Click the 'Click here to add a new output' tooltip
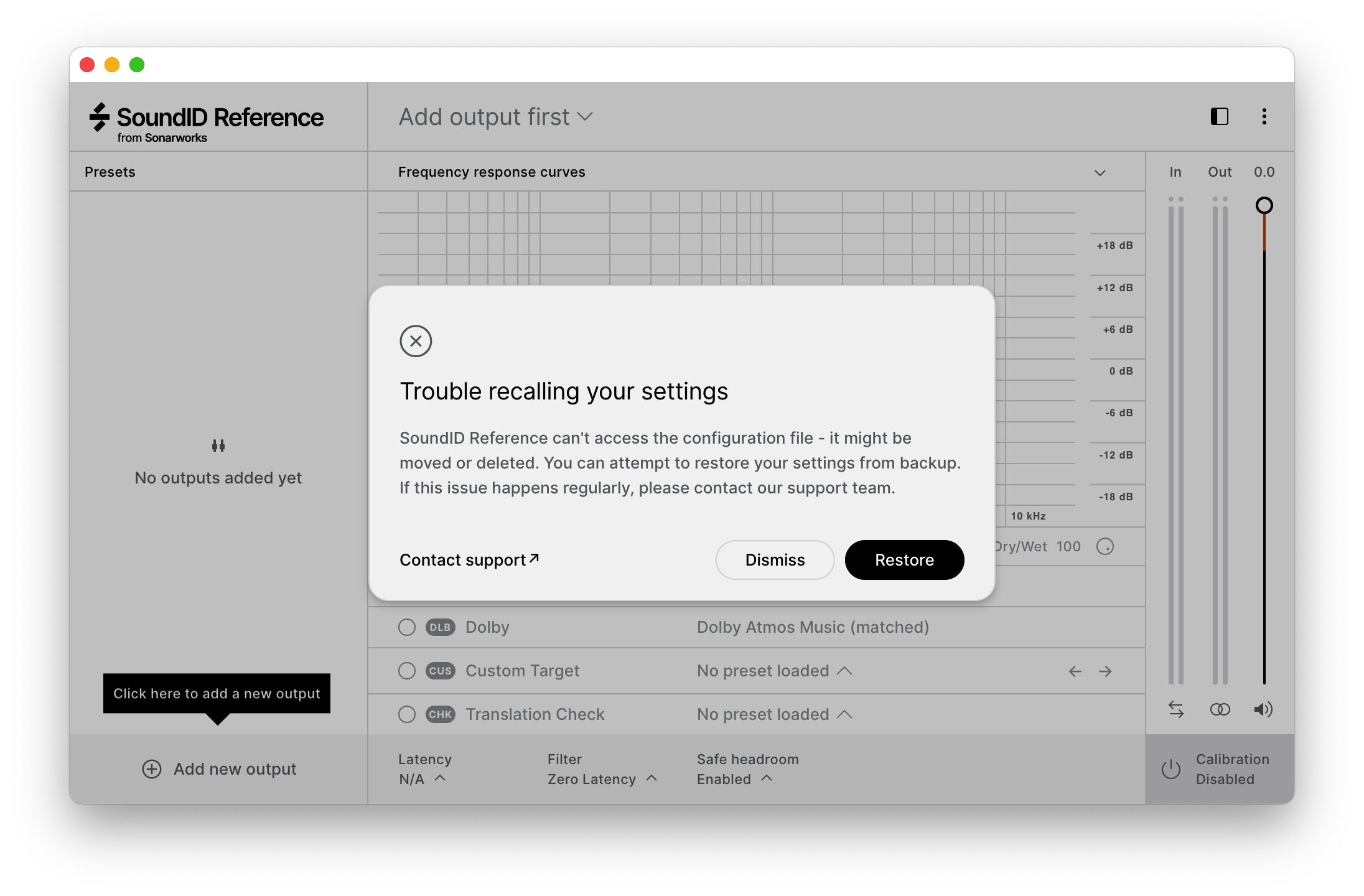Viewport: 1364px width, 896px height. coord(217,693)
